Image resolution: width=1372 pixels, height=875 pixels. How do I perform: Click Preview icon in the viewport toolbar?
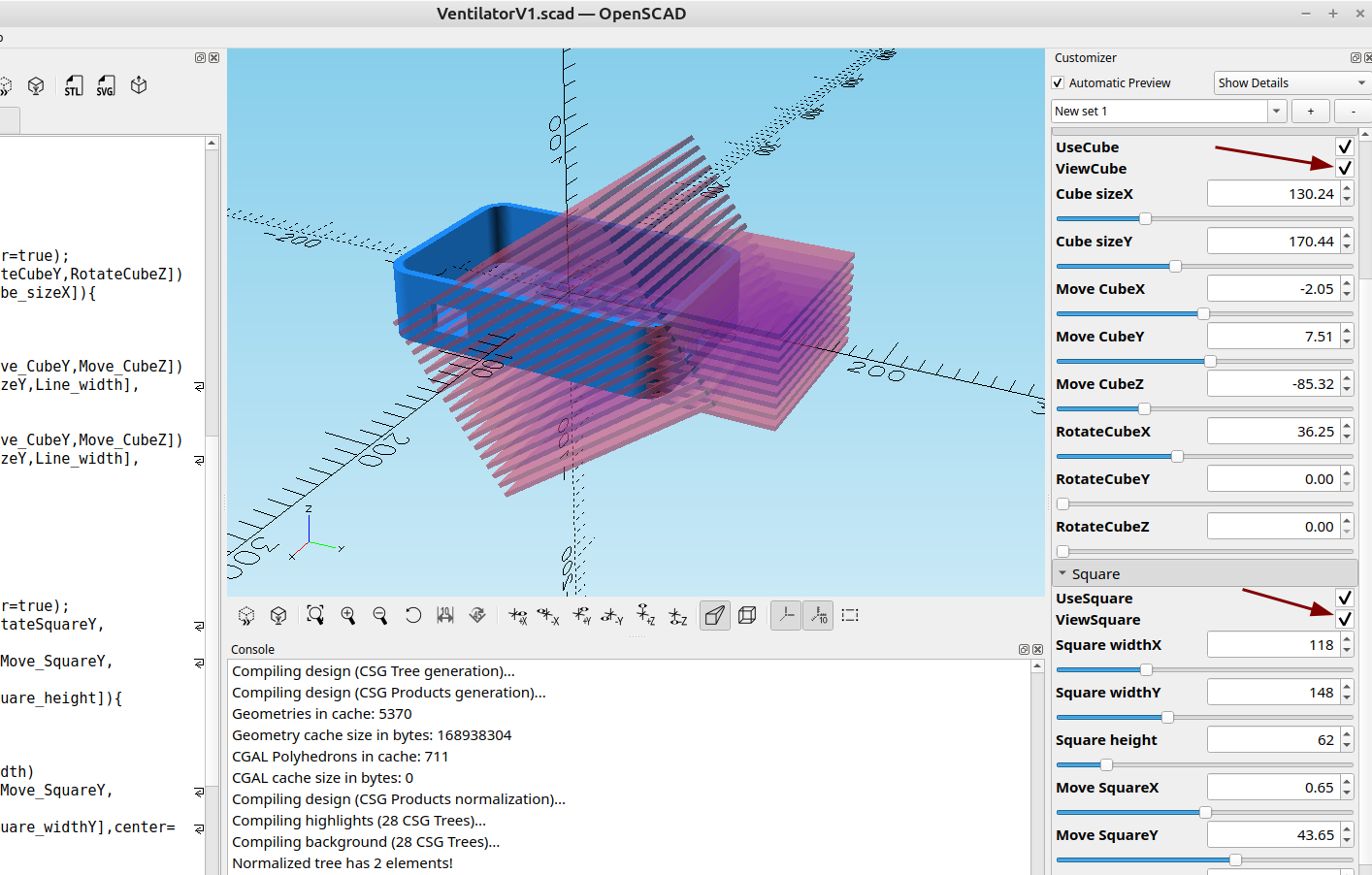[x=246, y=615]
